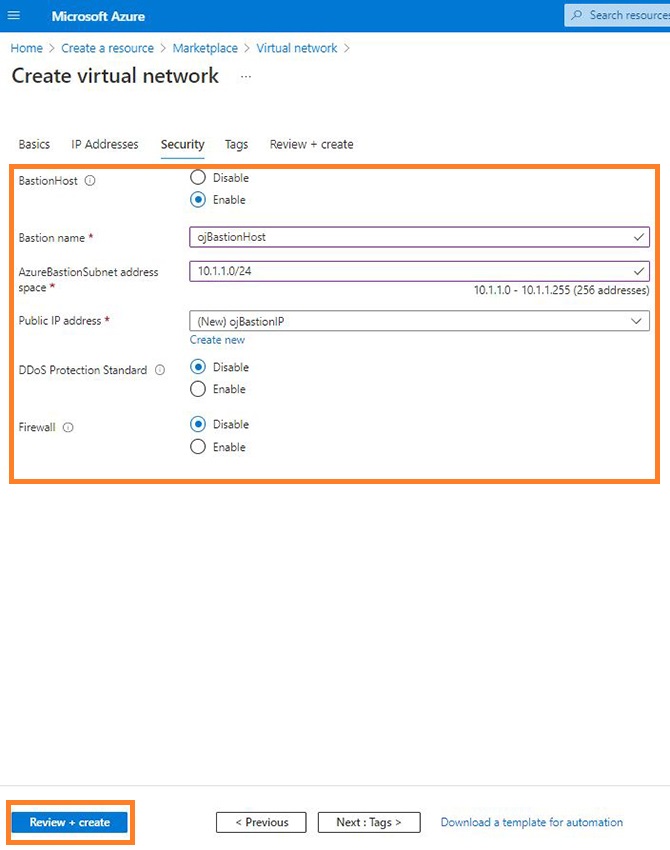Focus the Search resources box
670x850 pixels.
(617, 15)
